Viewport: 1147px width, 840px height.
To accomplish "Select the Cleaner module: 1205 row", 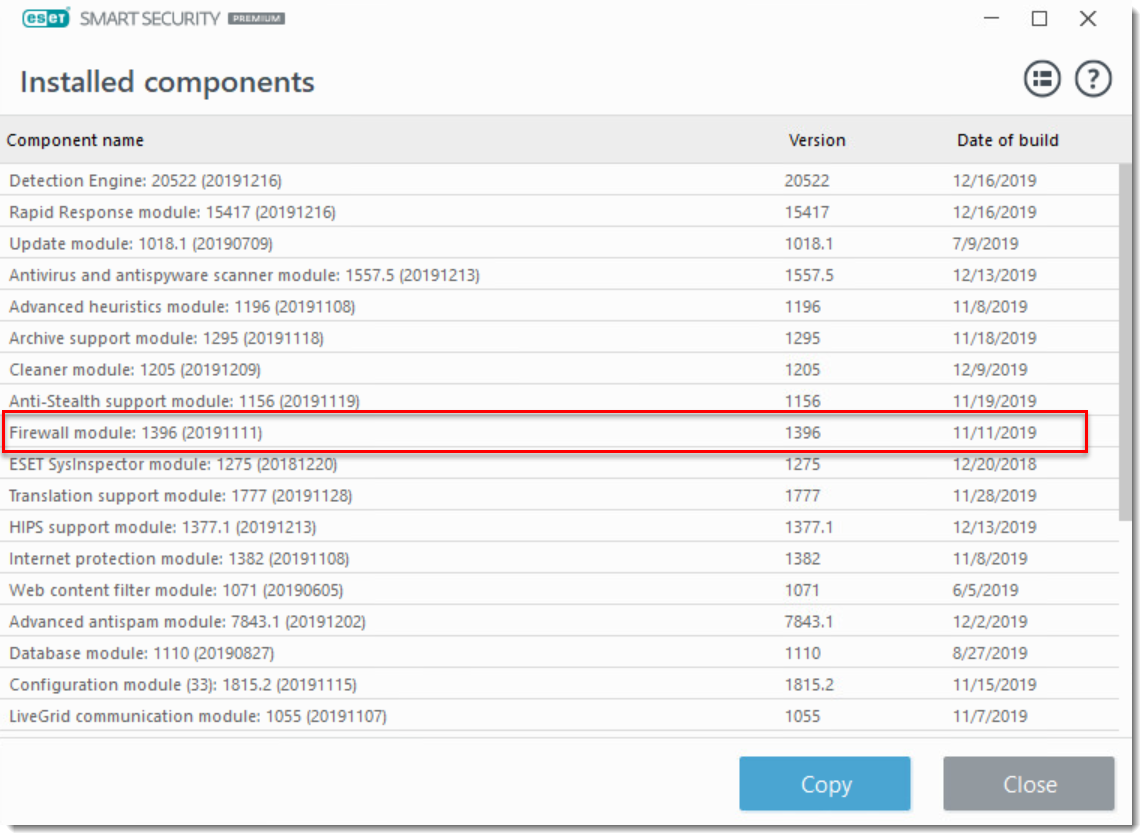I will pos(560,369).
